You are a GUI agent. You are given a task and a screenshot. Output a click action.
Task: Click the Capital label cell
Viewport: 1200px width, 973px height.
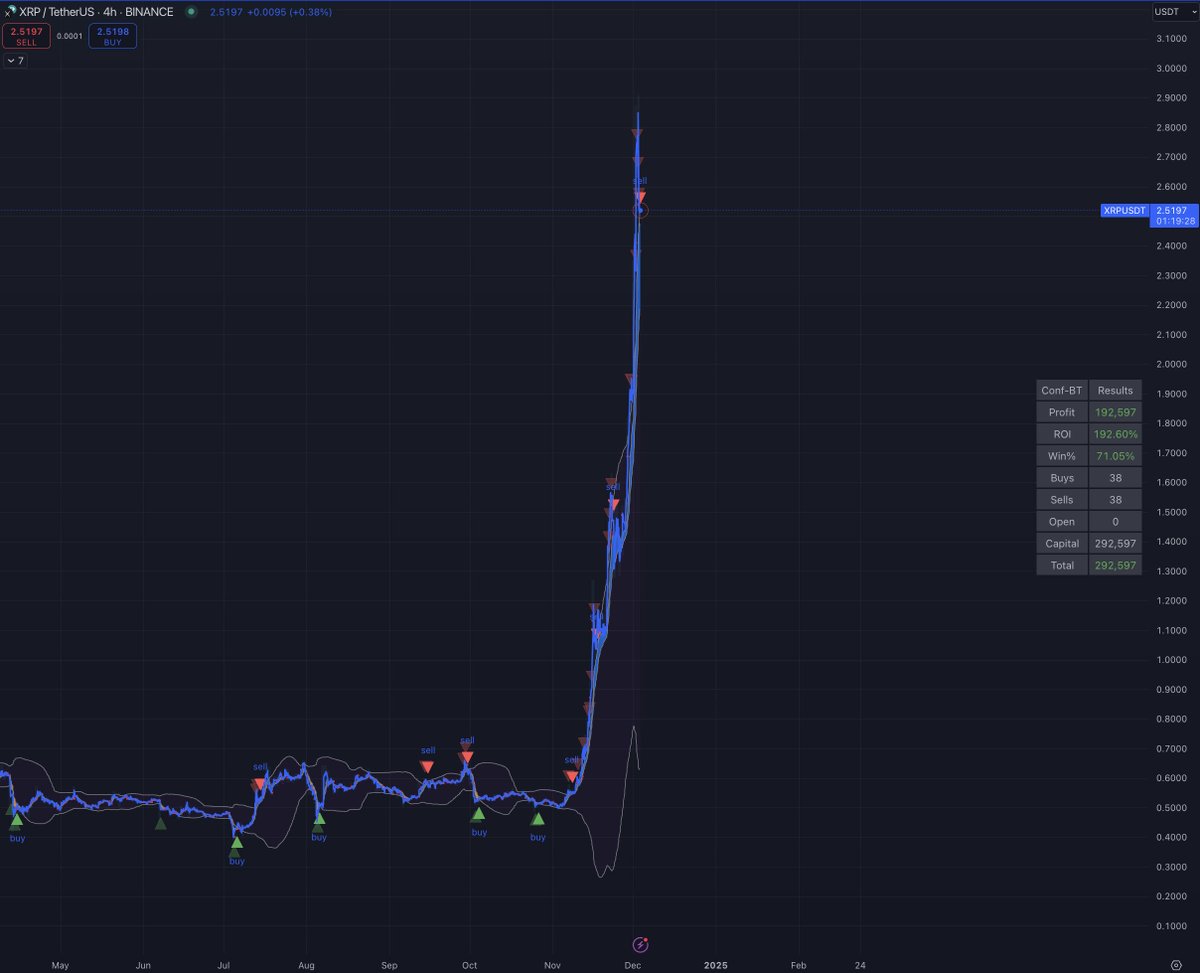1062,543
